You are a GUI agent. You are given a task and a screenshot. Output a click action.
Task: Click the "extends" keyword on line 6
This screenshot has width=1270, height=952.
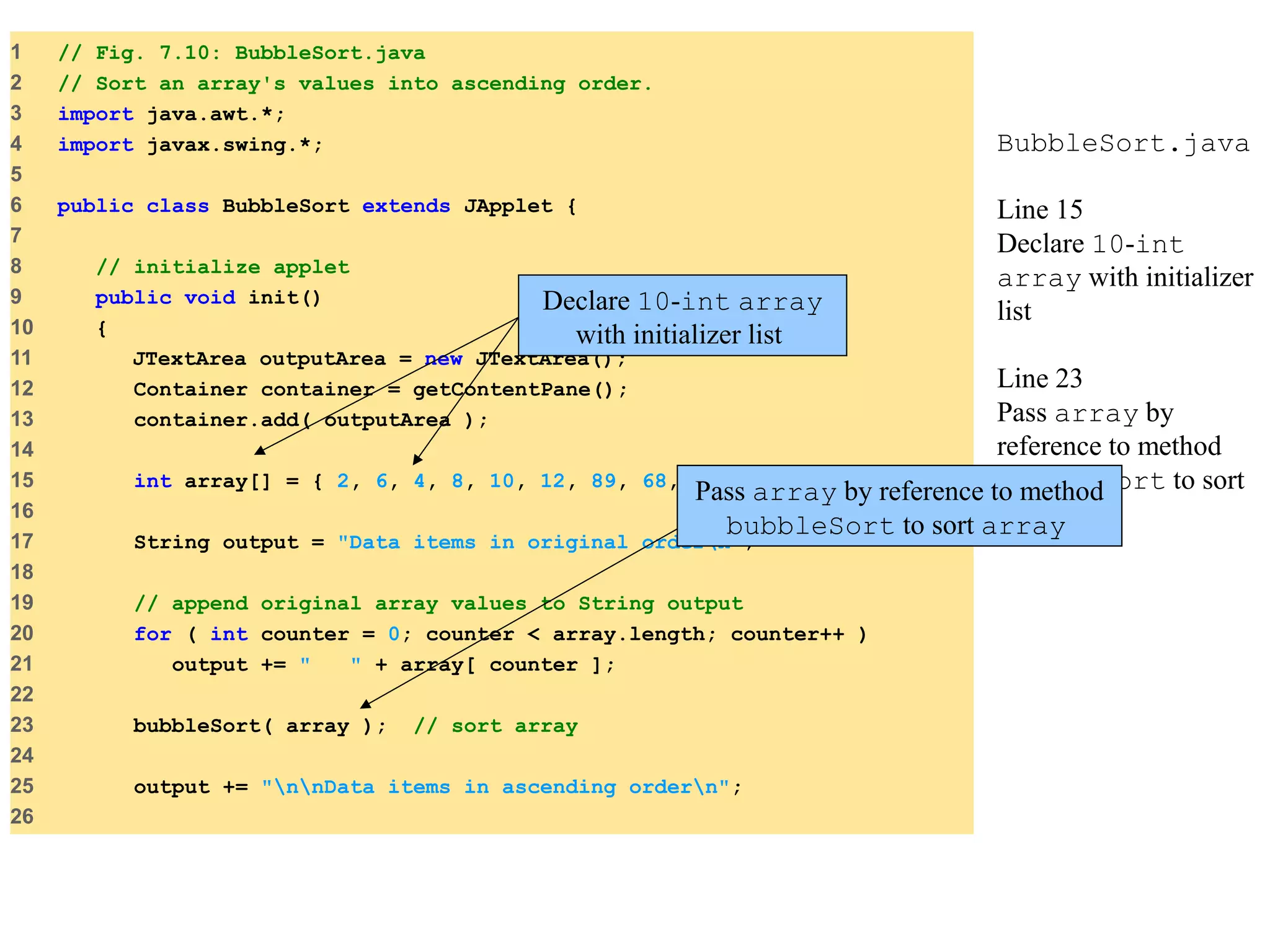click(x=406, y=206)
